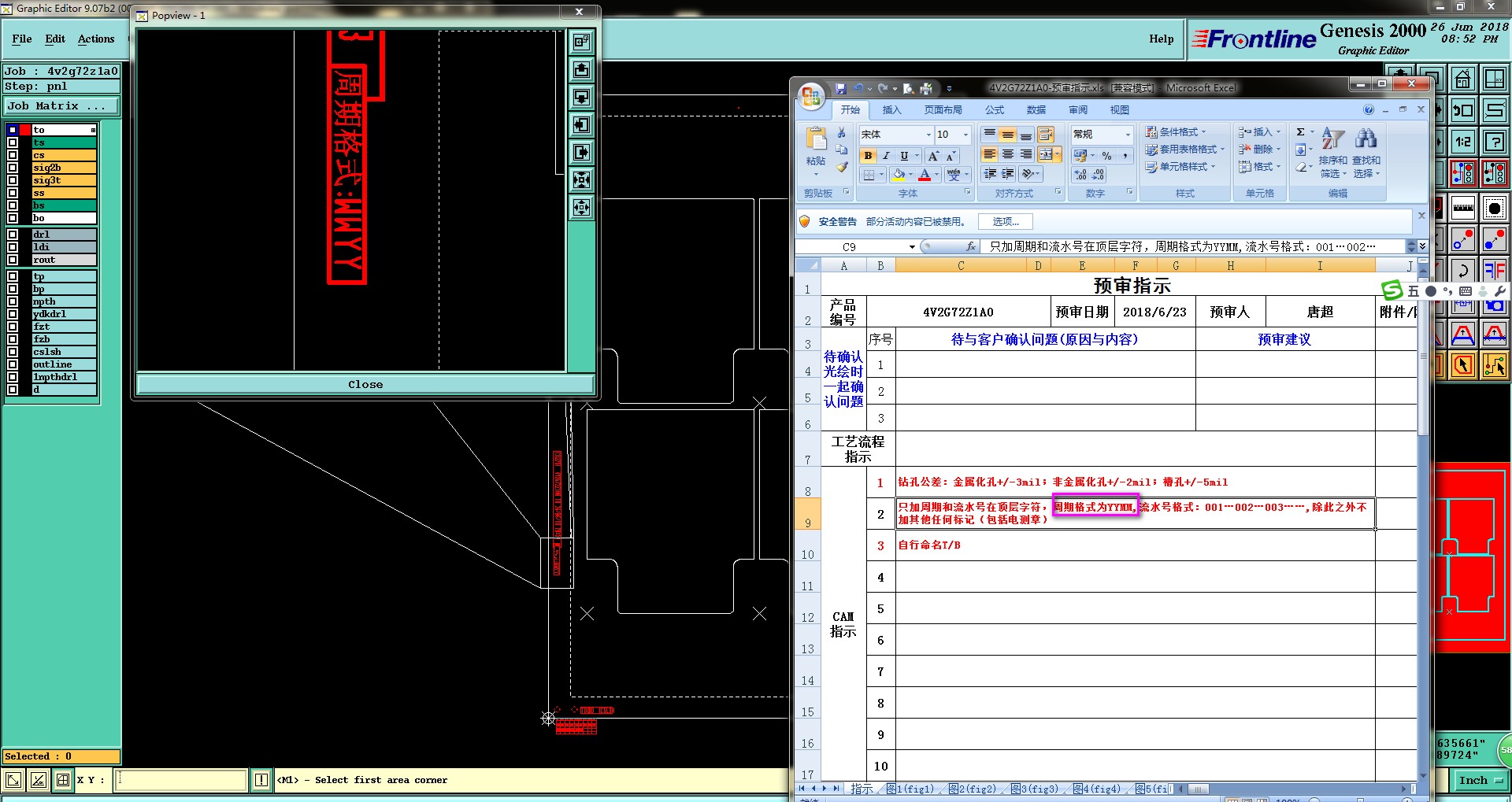Screen dimensions: 1512x802
Task: Switch to the 页面布局 ribbon tab
Action: tap(943, 110)
